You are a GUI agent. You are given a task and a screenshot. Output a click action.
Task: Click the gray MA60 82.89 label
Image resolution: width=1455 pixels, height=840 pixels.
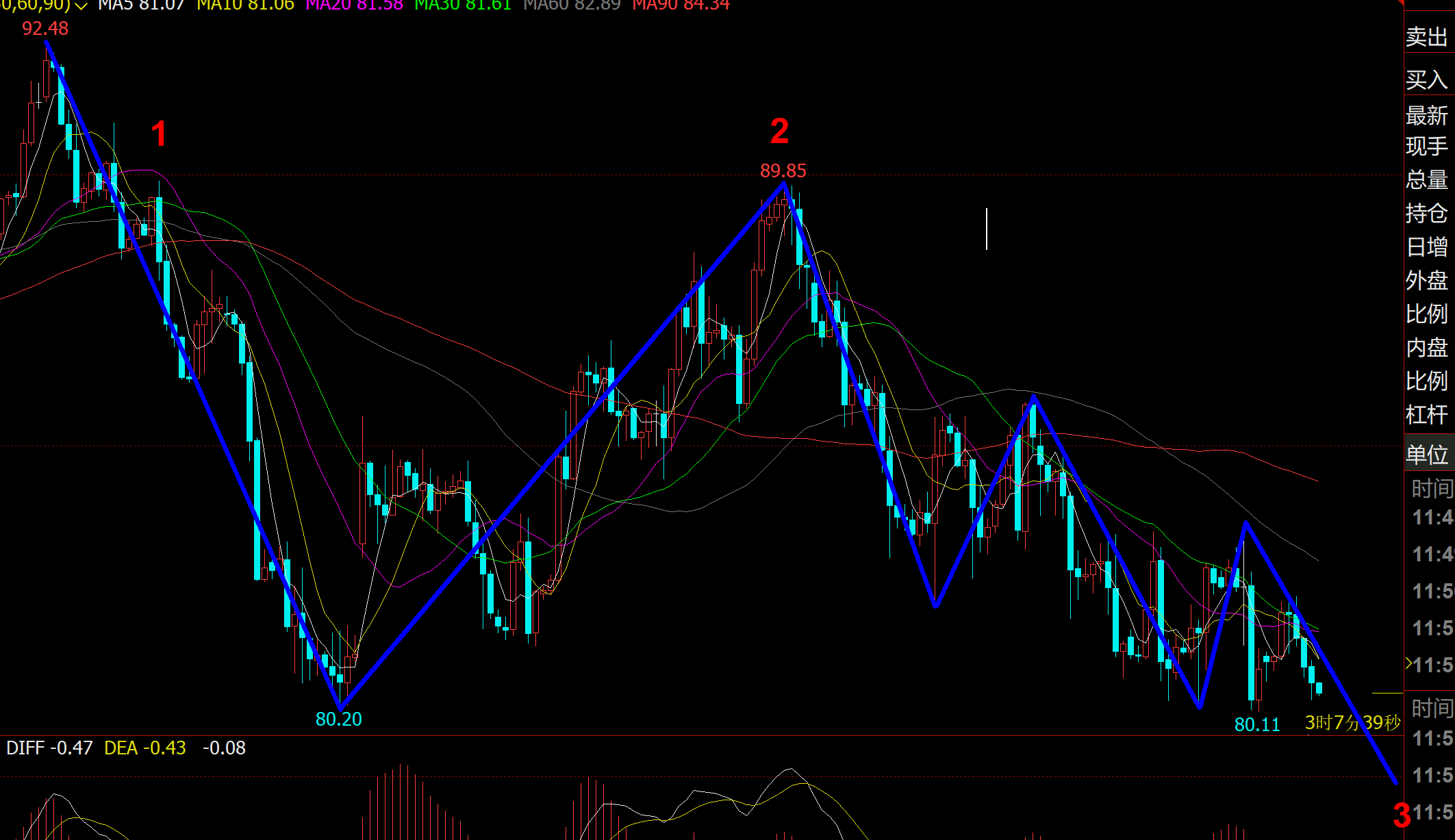coord(572,5)
